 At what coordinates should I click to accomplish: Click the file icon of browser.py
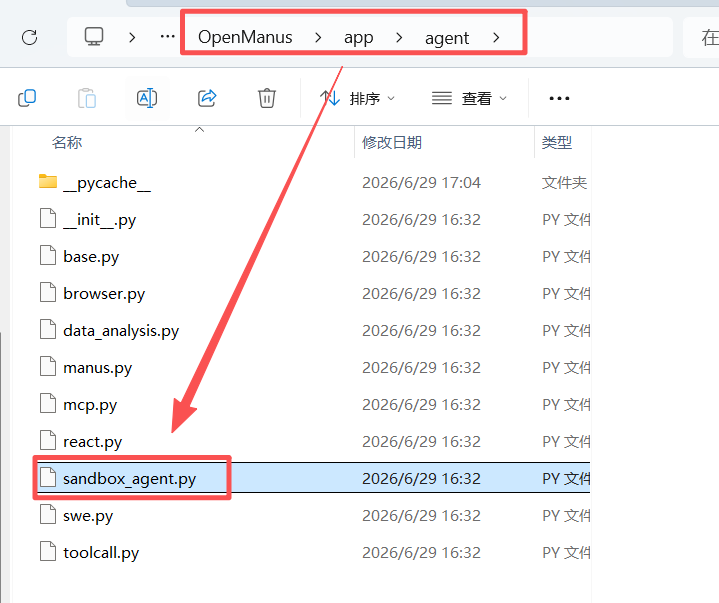[48, 292]
